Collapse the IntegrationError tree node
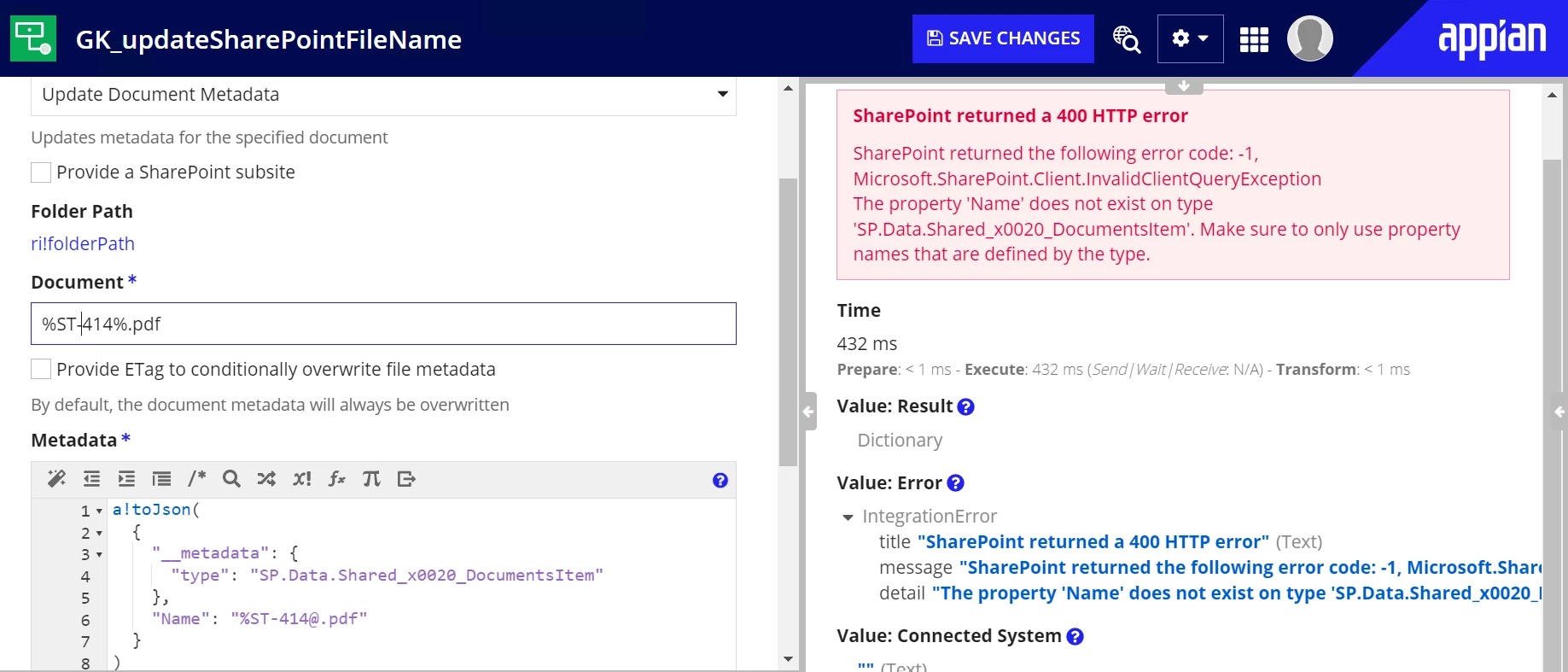This screenshot has width=1568, height=672. coord(848,517)
